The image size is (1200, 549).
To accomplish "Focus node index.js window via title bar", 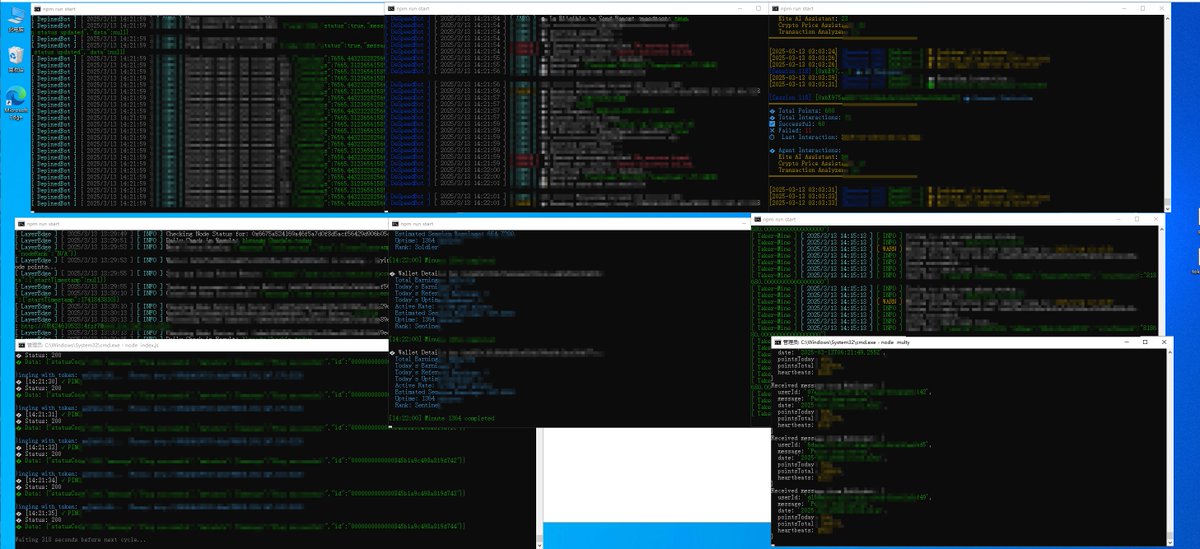I will click(200, 343).
